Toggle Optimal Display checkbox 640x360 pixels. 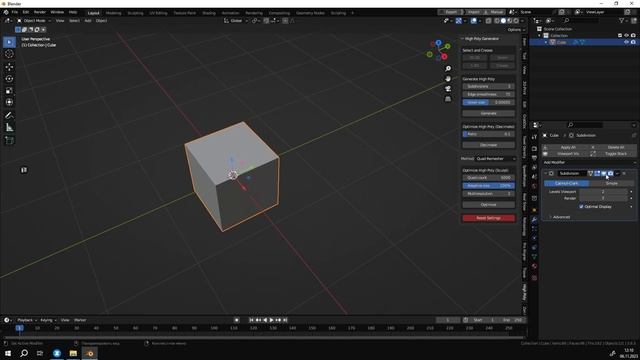point(581,207)
